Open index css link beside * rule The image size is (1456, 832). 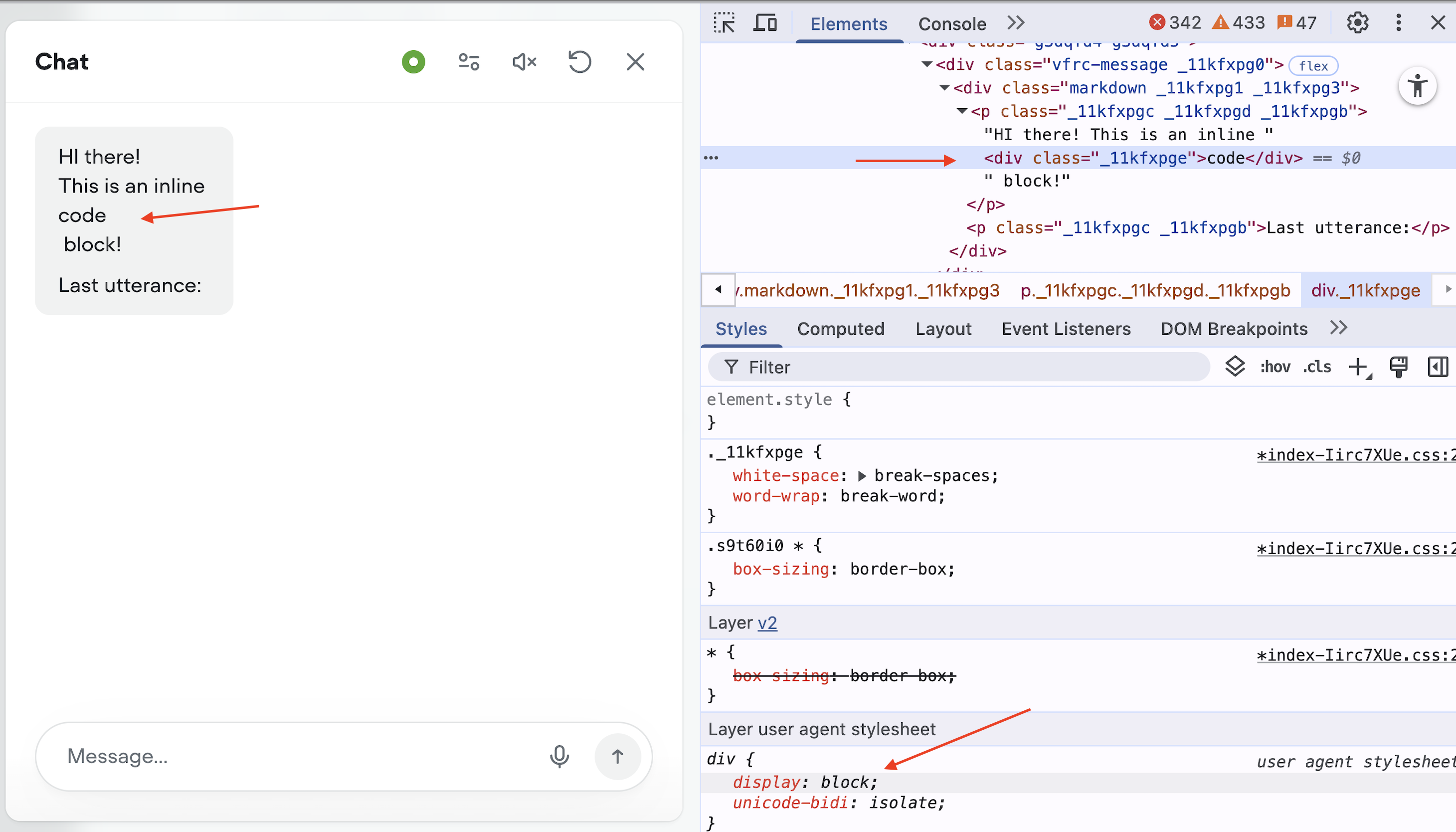(1355, 655)
